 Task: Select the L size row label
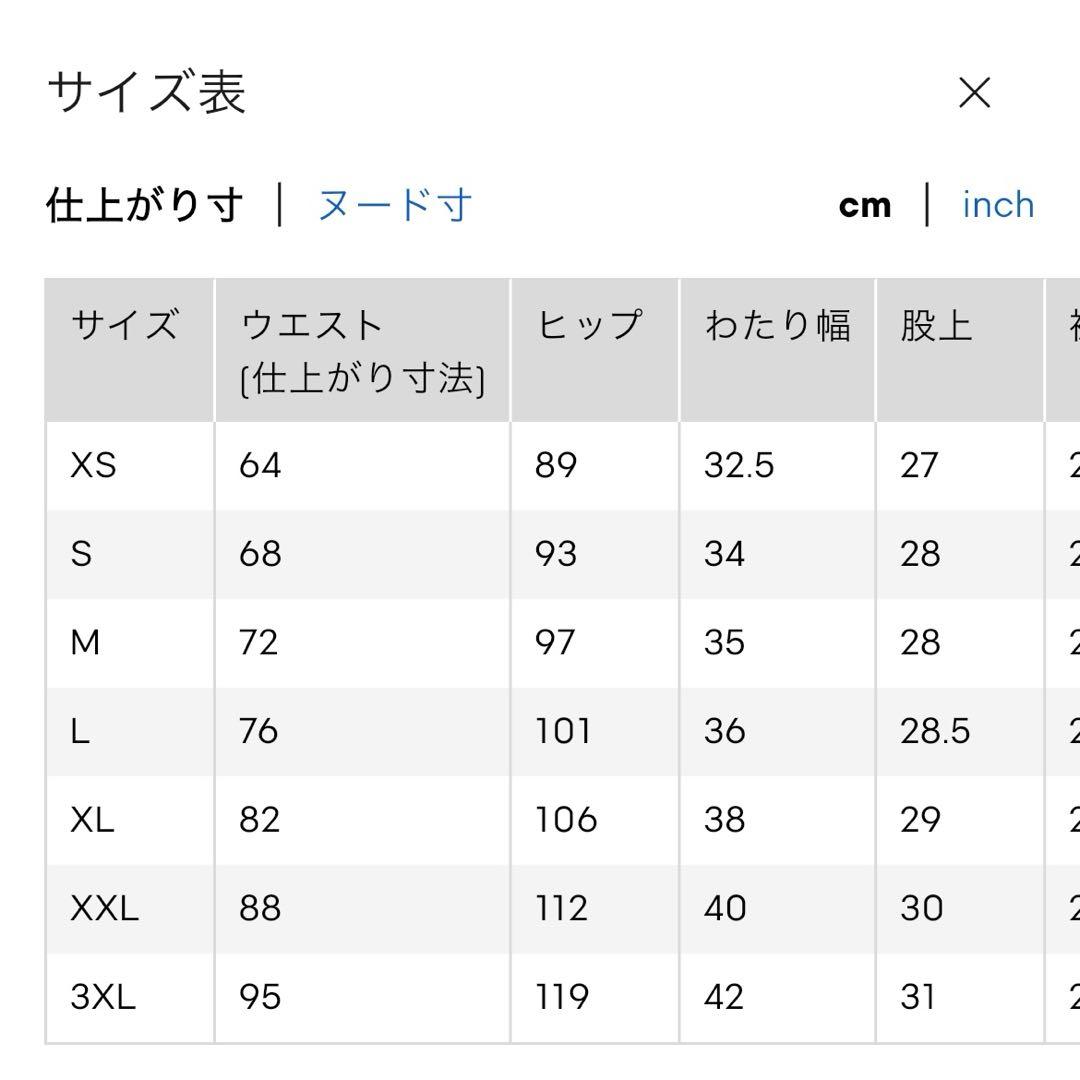[80, 731]
